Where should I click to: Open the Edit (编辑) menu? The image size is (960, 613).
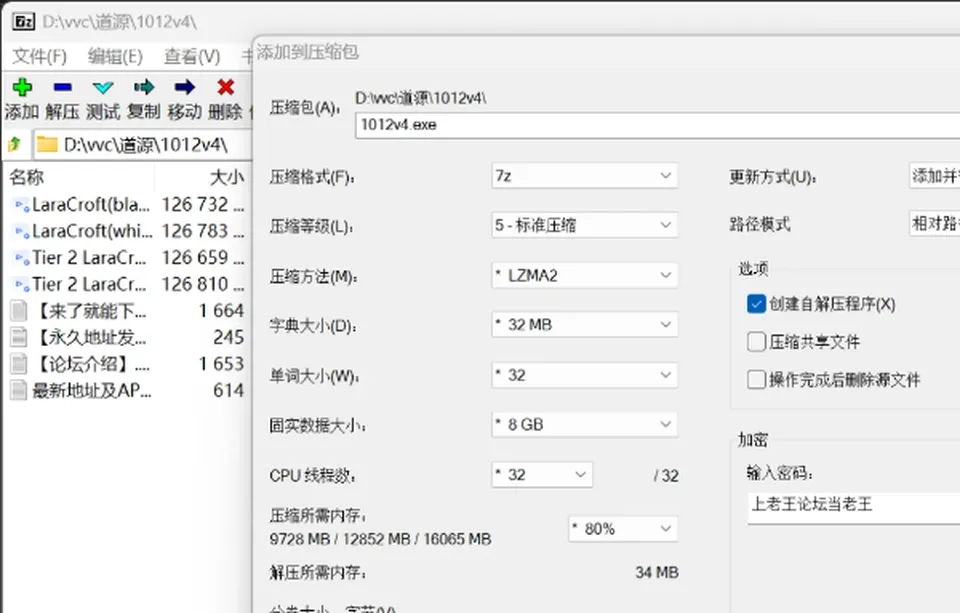[x=115, y=56]
